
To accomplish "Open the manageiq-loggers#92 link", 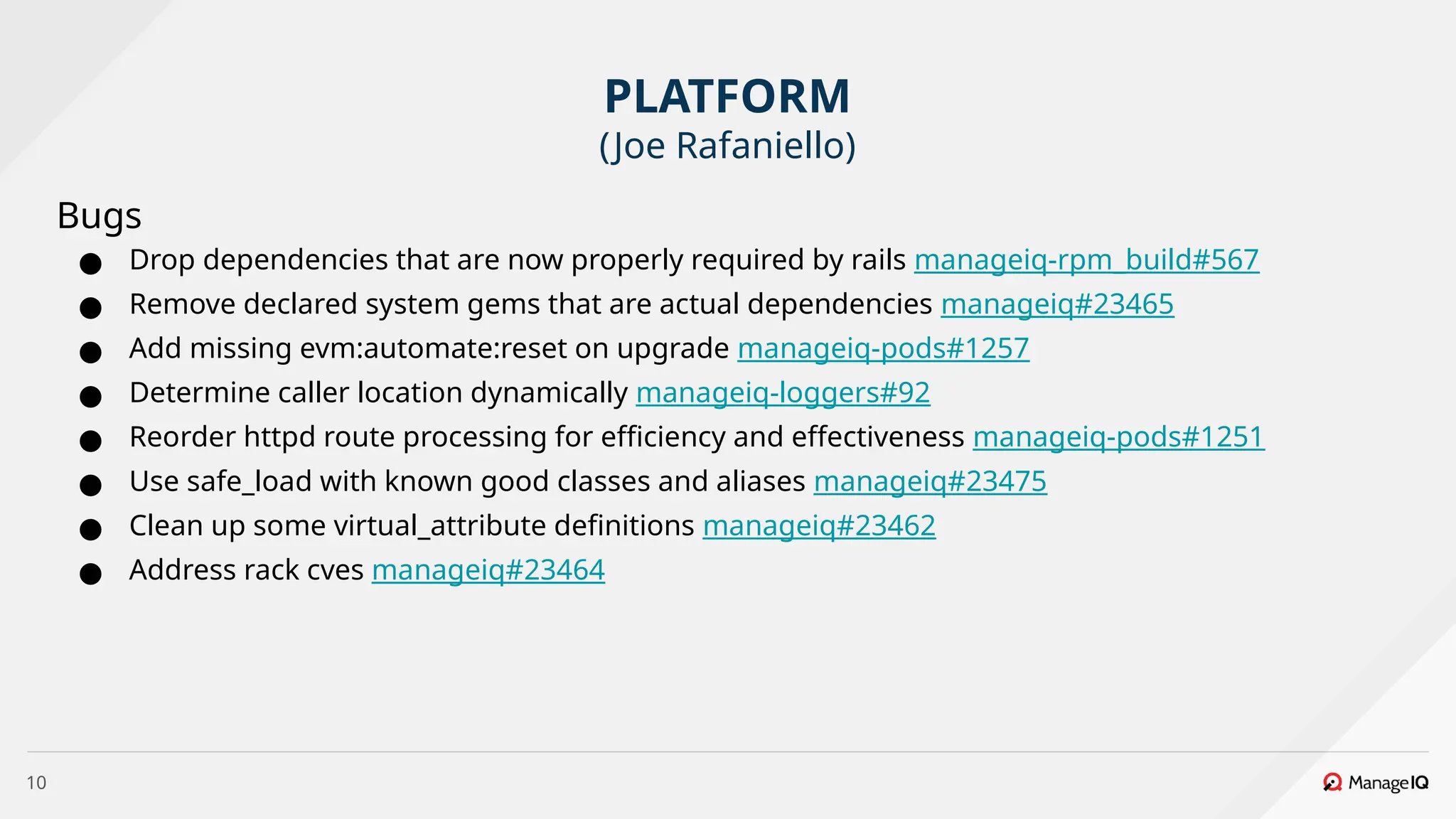I will [783, 392].
